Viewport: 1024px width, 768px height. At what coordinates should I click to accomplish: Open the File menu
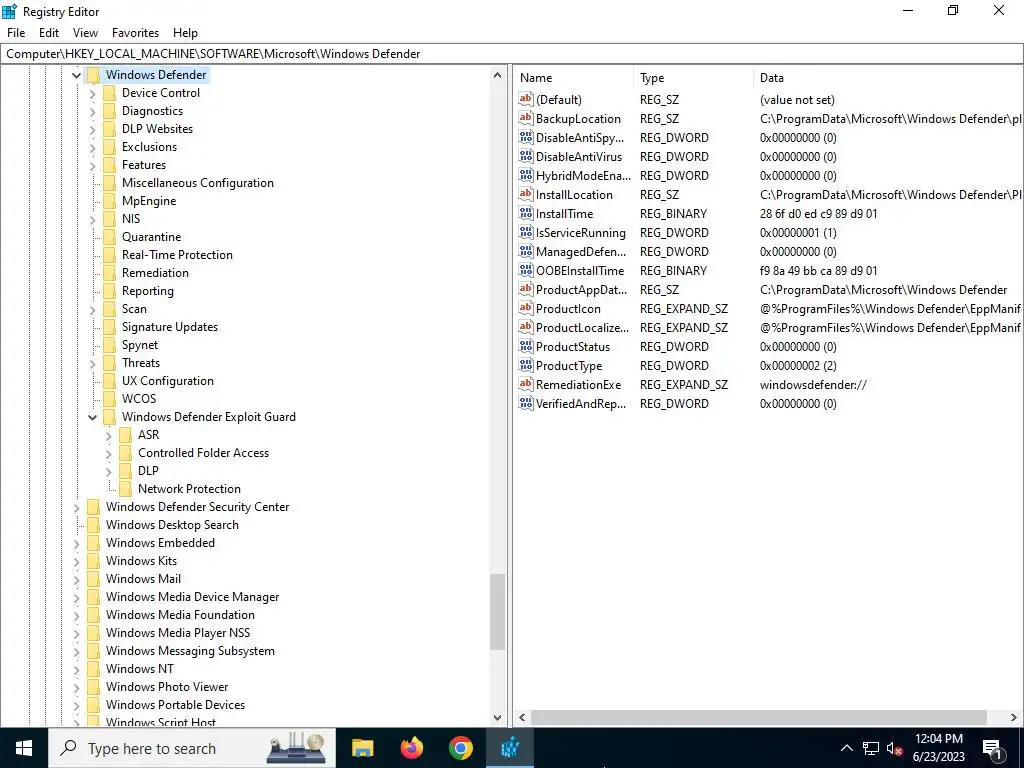point(16,33)
